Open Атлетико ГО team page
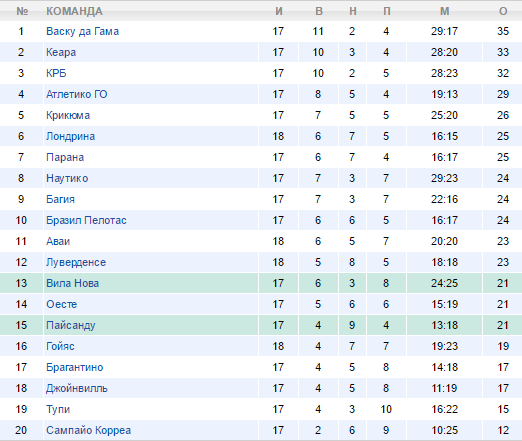Viewport: 522px width, 441px height. [77, 94]
